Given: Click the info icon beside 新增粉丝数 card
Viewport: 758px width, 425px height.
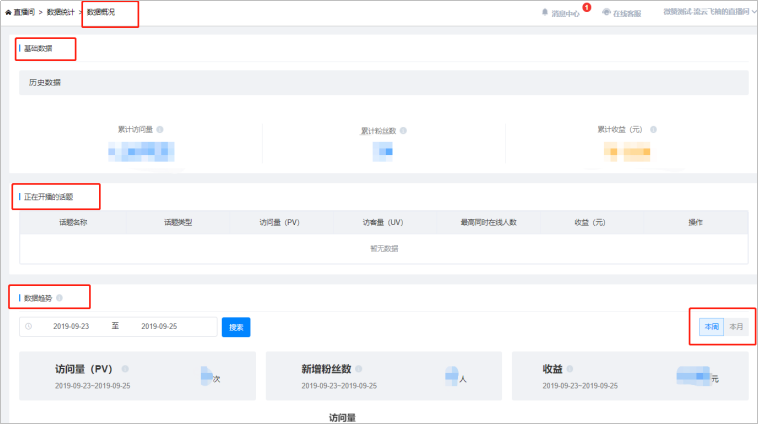Looking at the screenshot, I should coord(358,369).
